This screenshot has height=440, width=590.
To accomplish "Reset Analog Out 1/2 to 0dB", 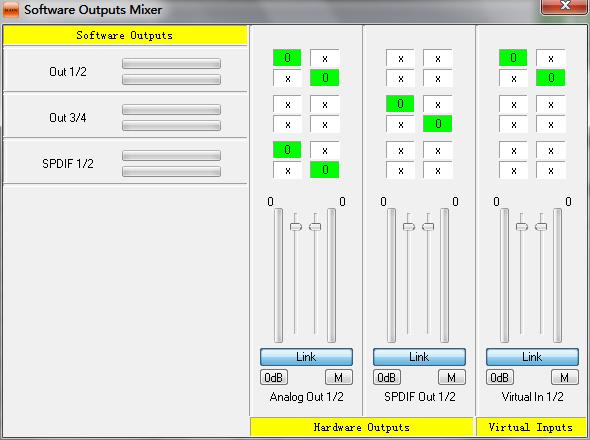I will pyautogui.click(x=274, y=377).
